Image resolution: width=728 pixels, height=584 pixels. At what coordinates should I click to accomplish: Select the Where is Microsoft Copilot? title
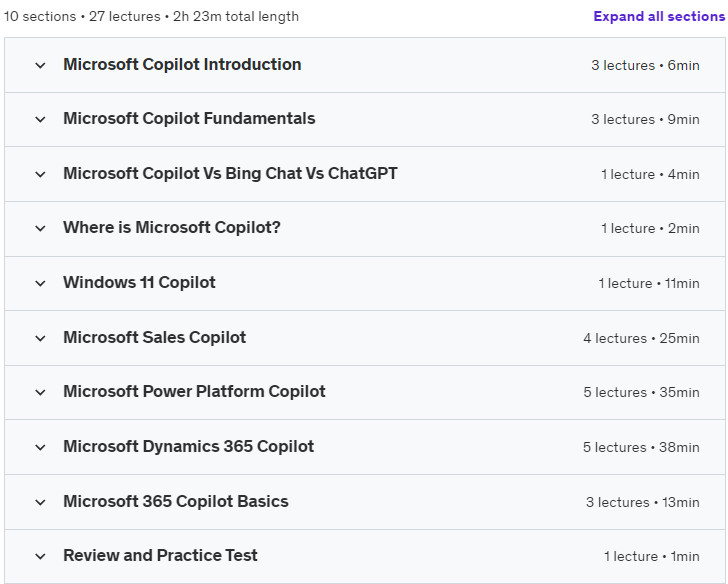(172, 227)
